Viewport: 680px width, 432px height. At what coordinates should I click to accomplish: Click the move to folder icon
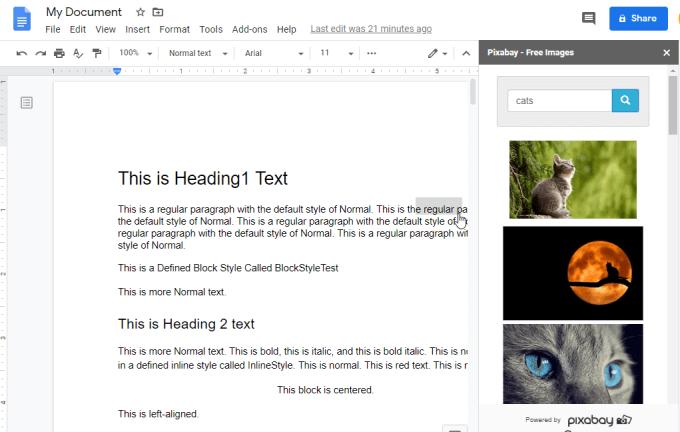[x=158, y=12]
